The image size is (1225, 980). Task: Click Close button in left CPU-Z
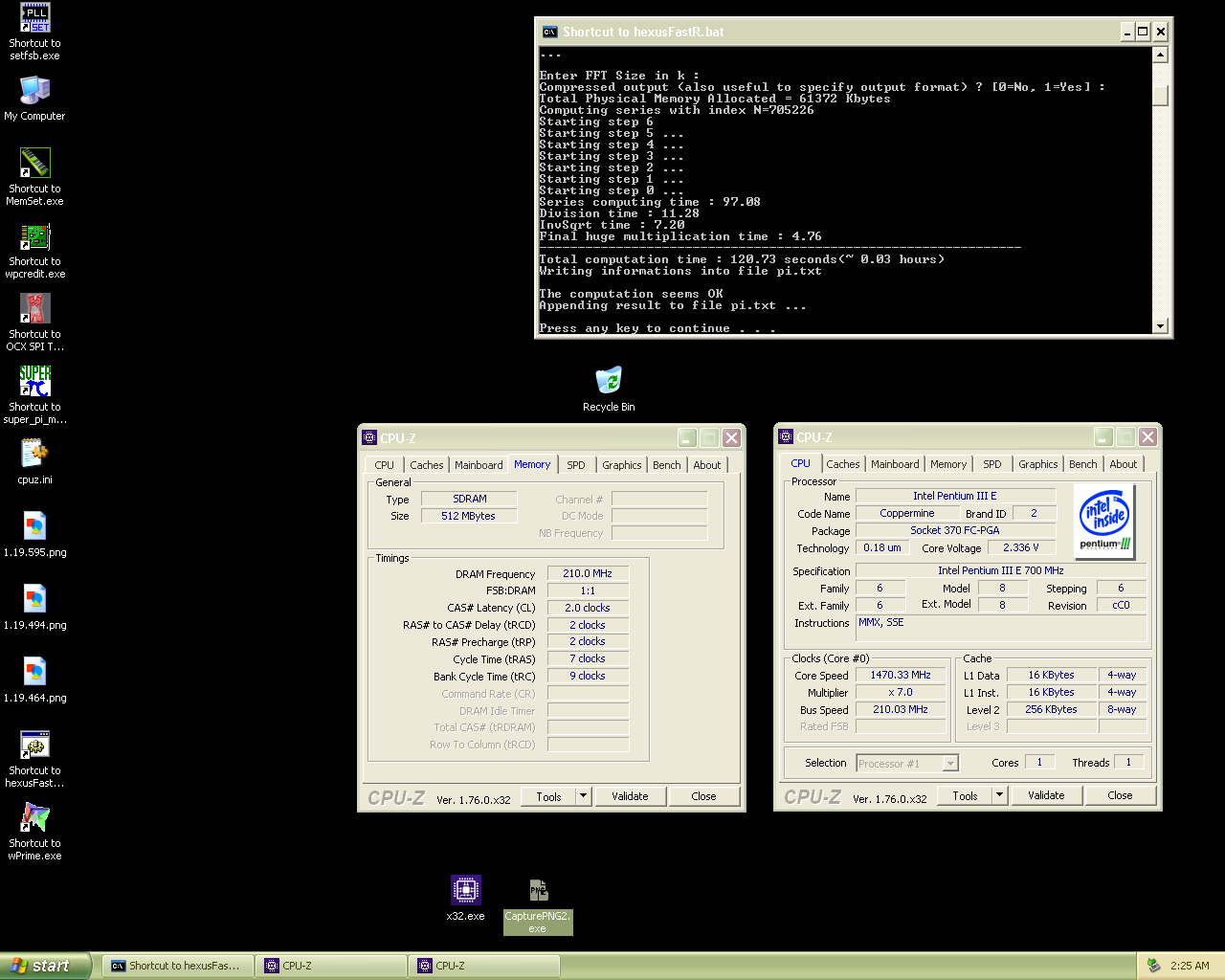(703, 796)
